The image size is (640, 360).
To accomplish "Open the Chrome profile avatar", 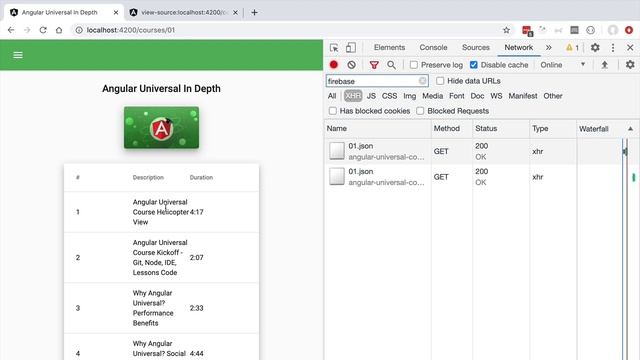I will [613, 30].
